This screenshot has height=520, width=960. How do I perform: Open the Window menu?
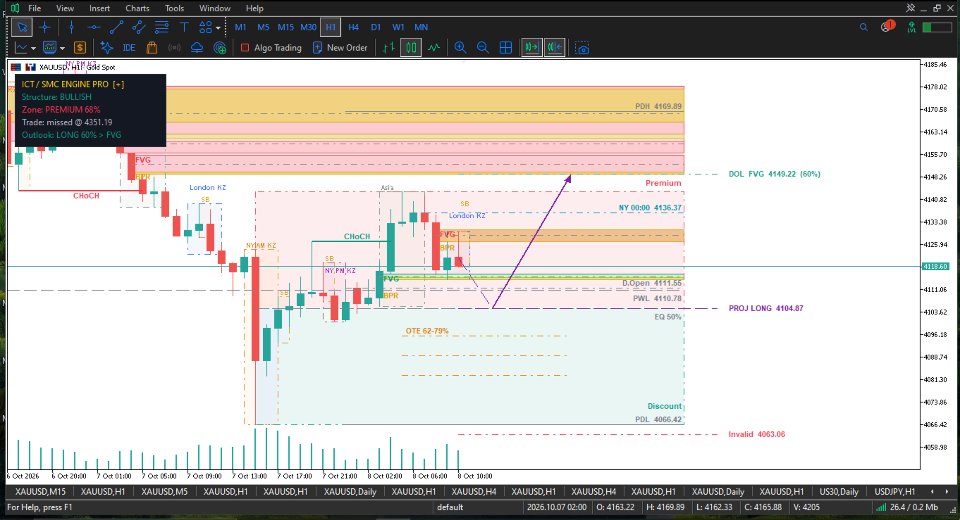tap(215, 8)
